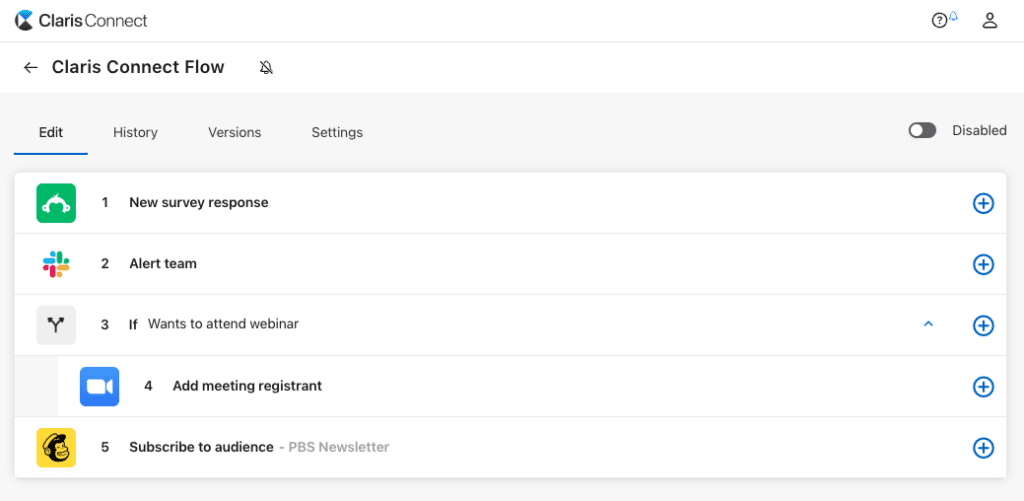
Task: Click the Slack icon in step 2
Action: click(56, 264)
